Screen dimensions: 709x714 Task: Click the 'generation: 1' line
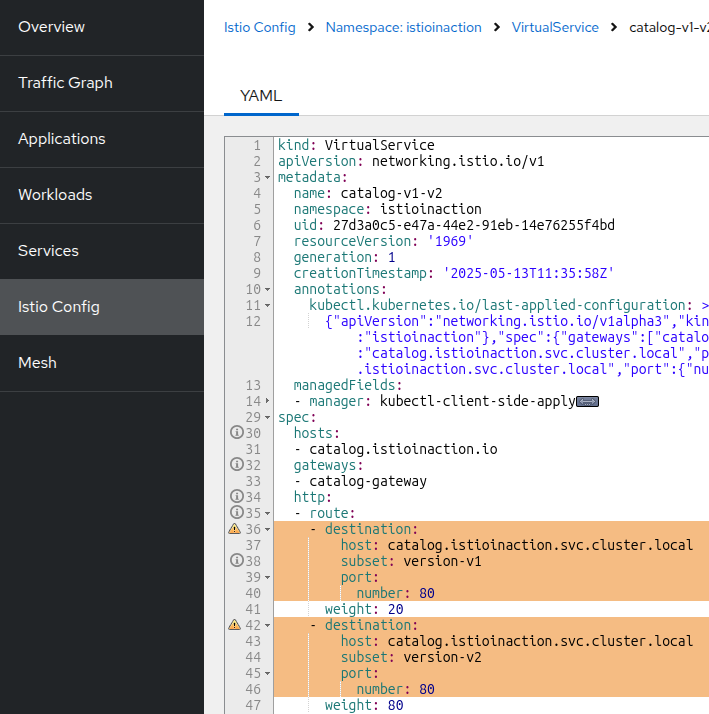[x=344, y=258]
